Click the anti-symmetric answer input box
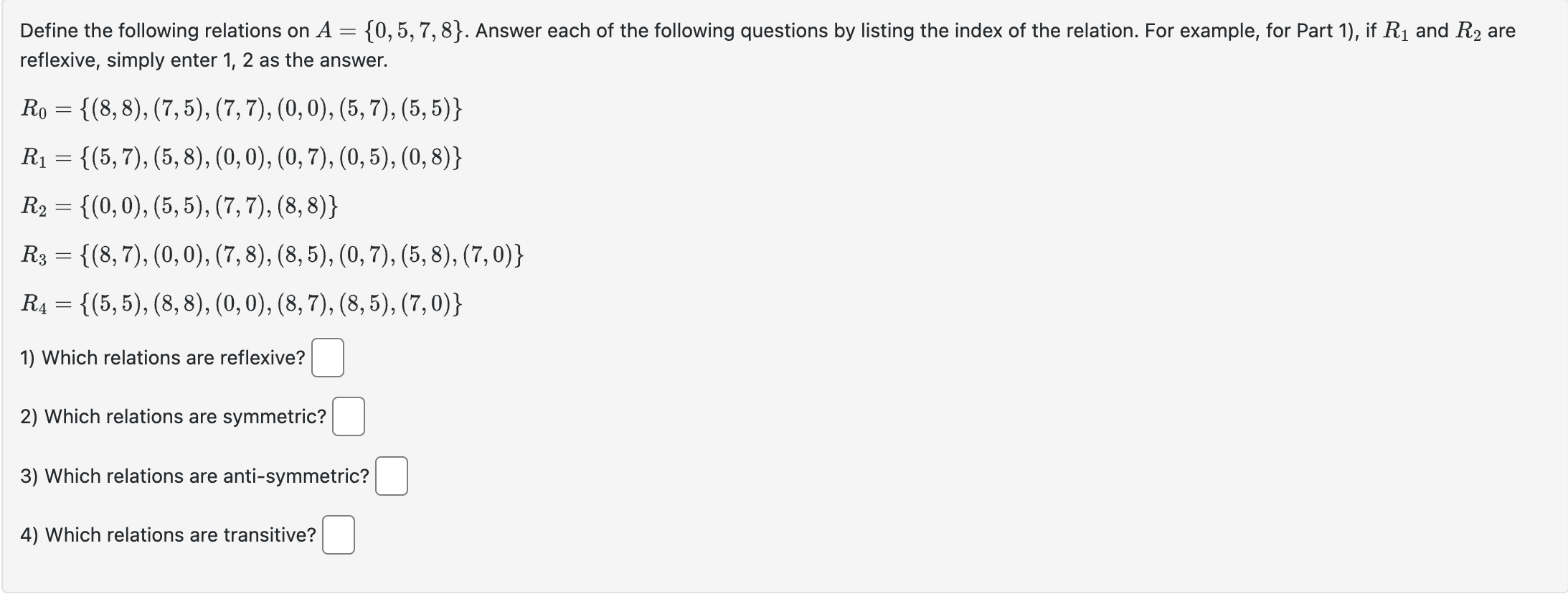This screenshot has height=594, width=1568. (391, 476)
